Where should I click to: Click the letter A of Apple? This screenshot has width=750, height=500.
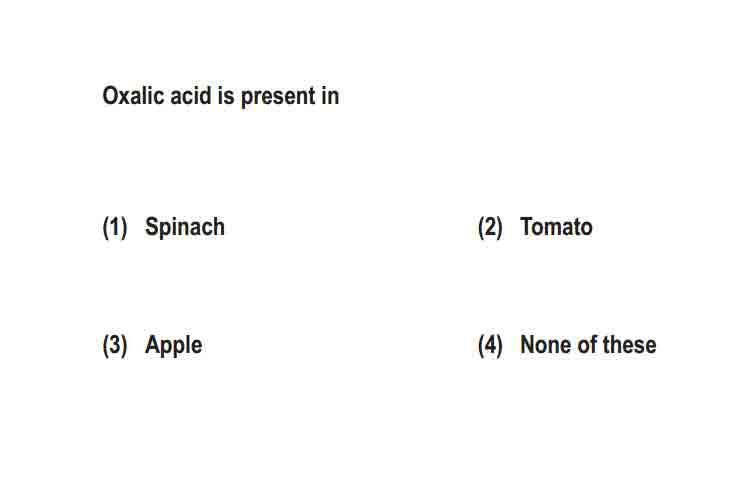(153, 344)
